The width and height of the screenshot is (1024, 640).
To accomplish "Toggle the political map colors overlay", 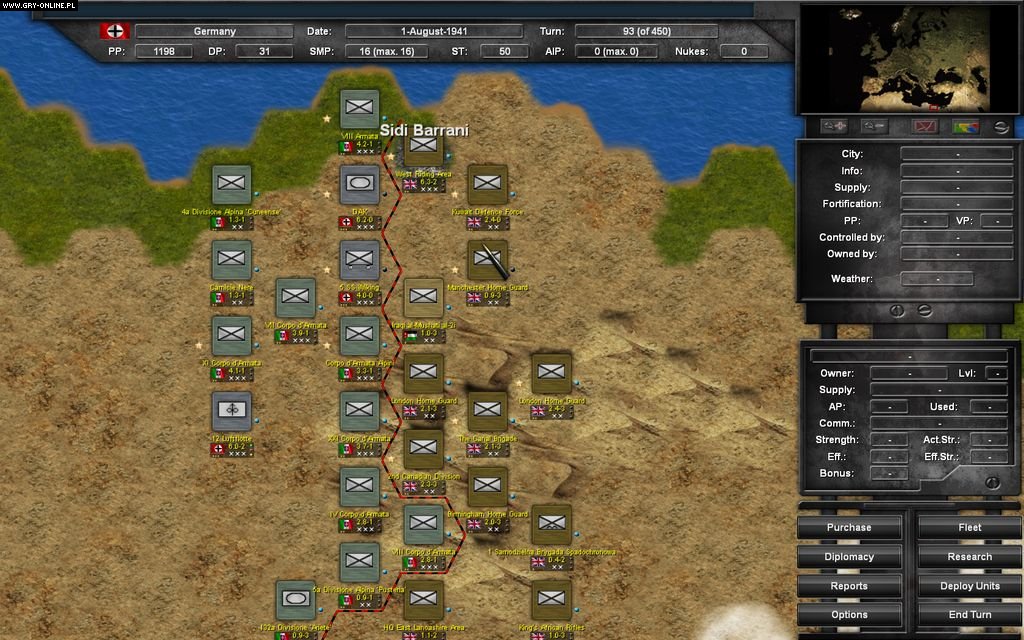I will [965, 127].
